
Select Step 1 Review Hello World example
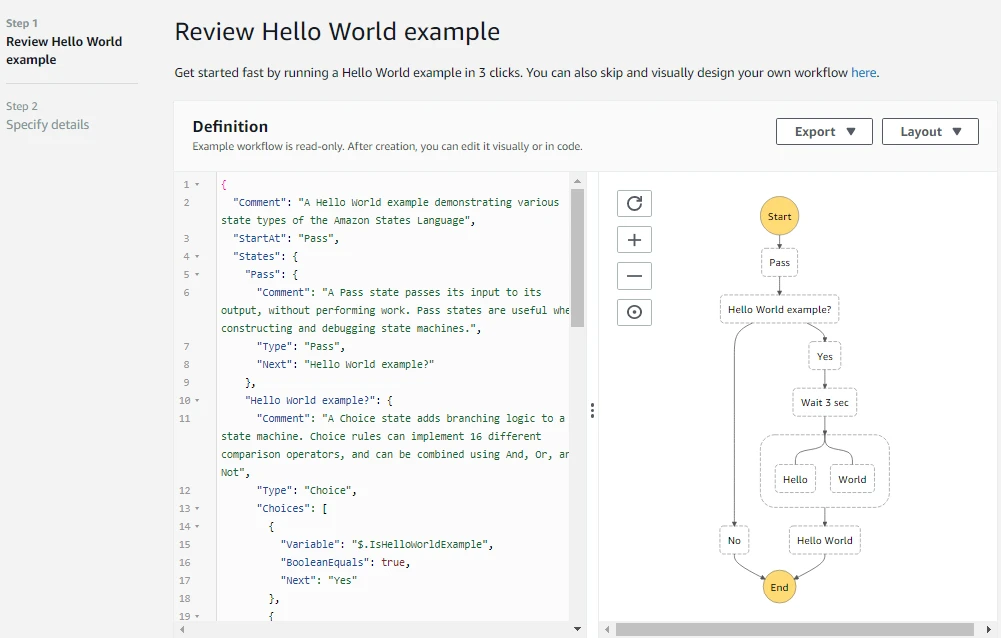64,50
